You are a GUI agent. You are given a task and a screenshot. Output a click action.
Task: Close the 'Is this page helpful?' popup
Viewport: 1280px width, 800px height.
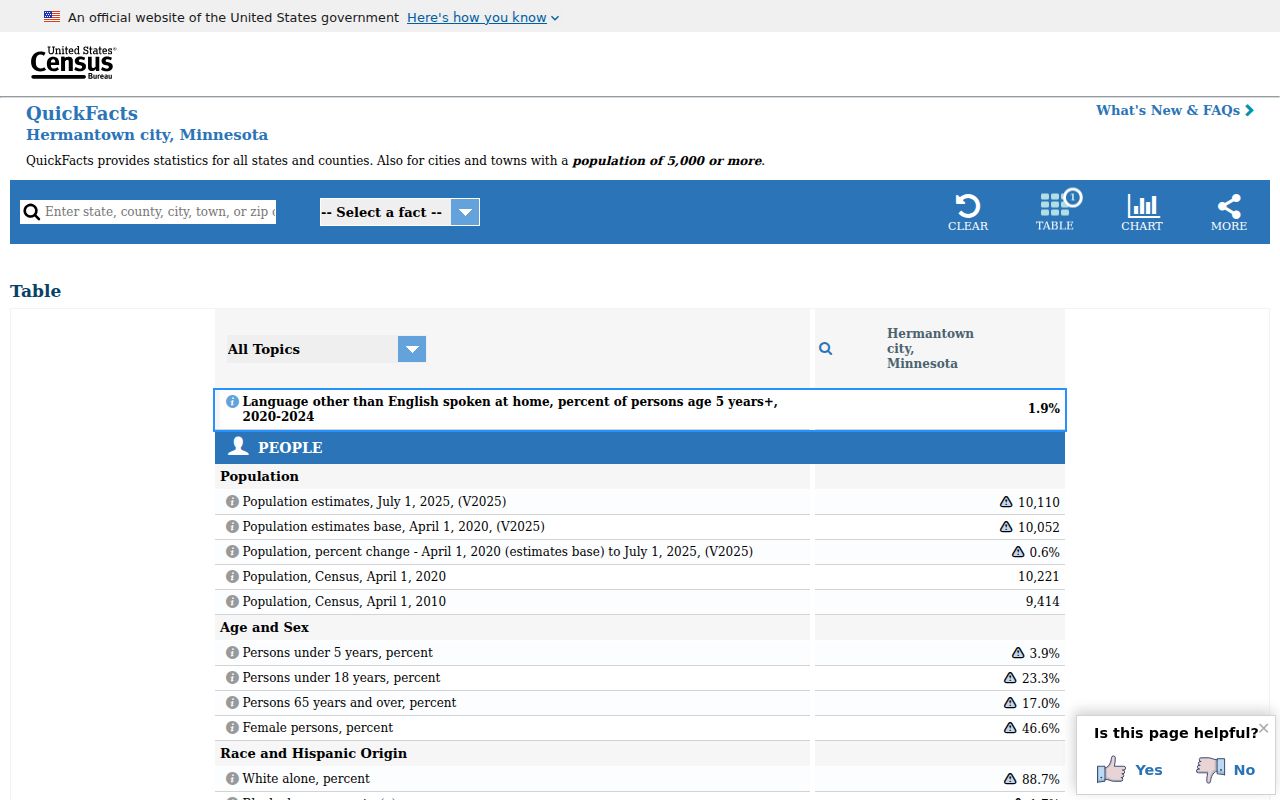pyautogui.click(x=1263, y=728)
